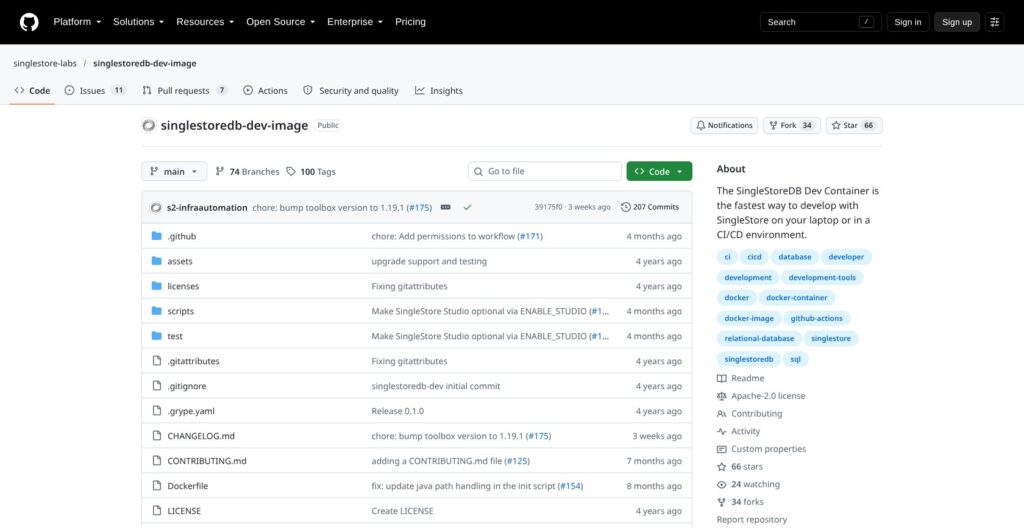1024x528 pixels.
Task: Click the .gitattributes file icon
Action: coord(157,361)
